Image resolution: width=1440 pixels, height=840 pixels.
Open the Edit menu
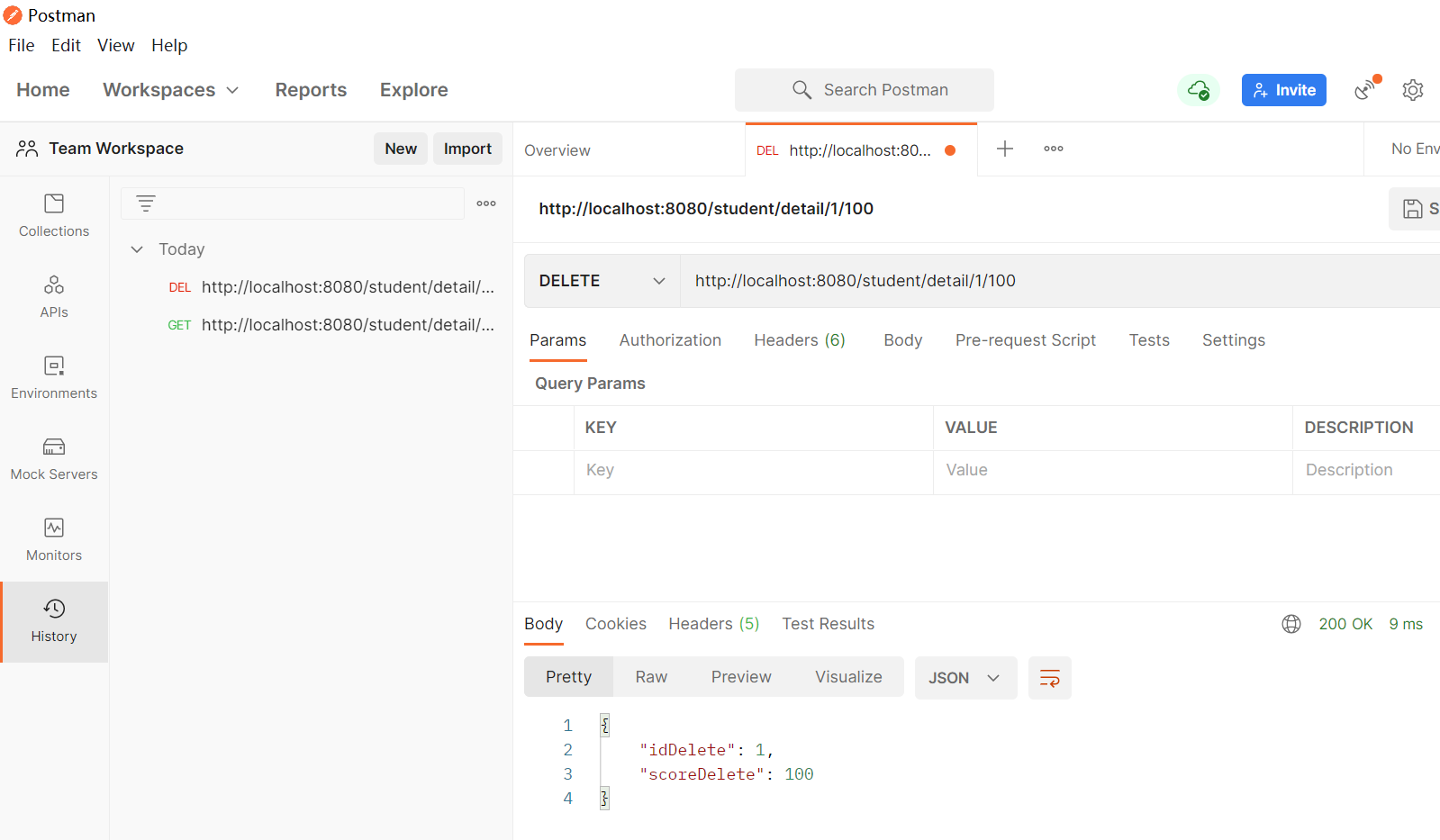[x=66, y=45]
